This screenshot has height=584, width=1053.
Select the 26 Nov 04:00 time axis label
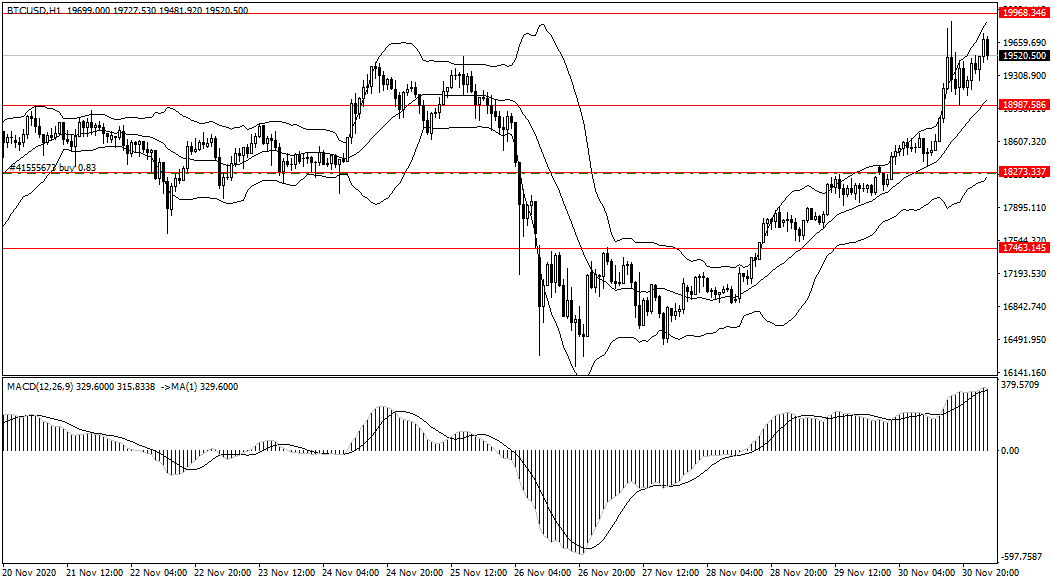coord(544,574)
